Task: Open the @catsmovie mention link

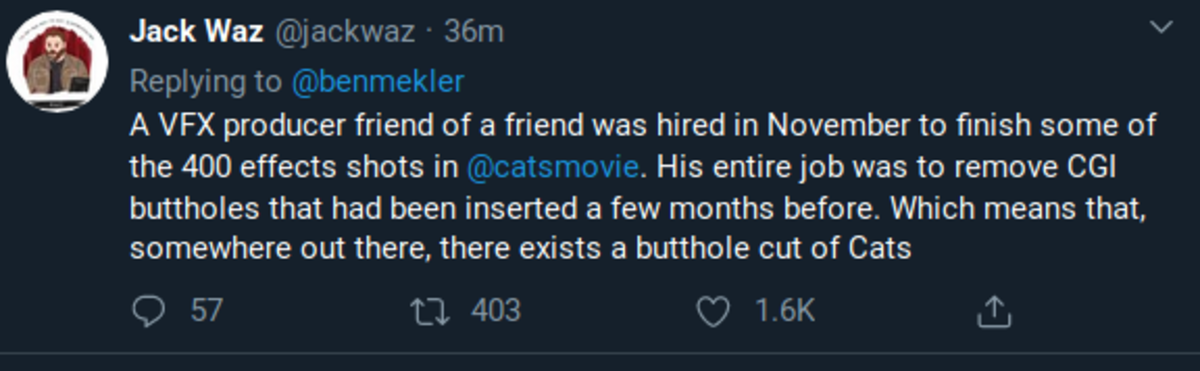Action: [x=552, y=165]
